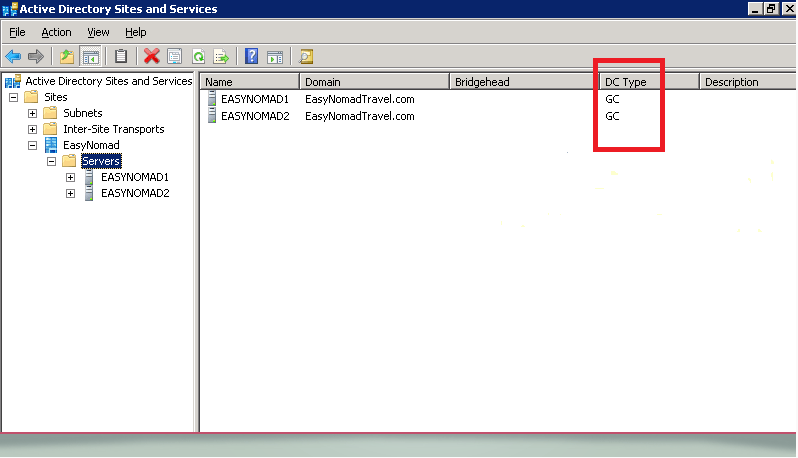Select Active Directory Sites and Services root

coord(109,81)
